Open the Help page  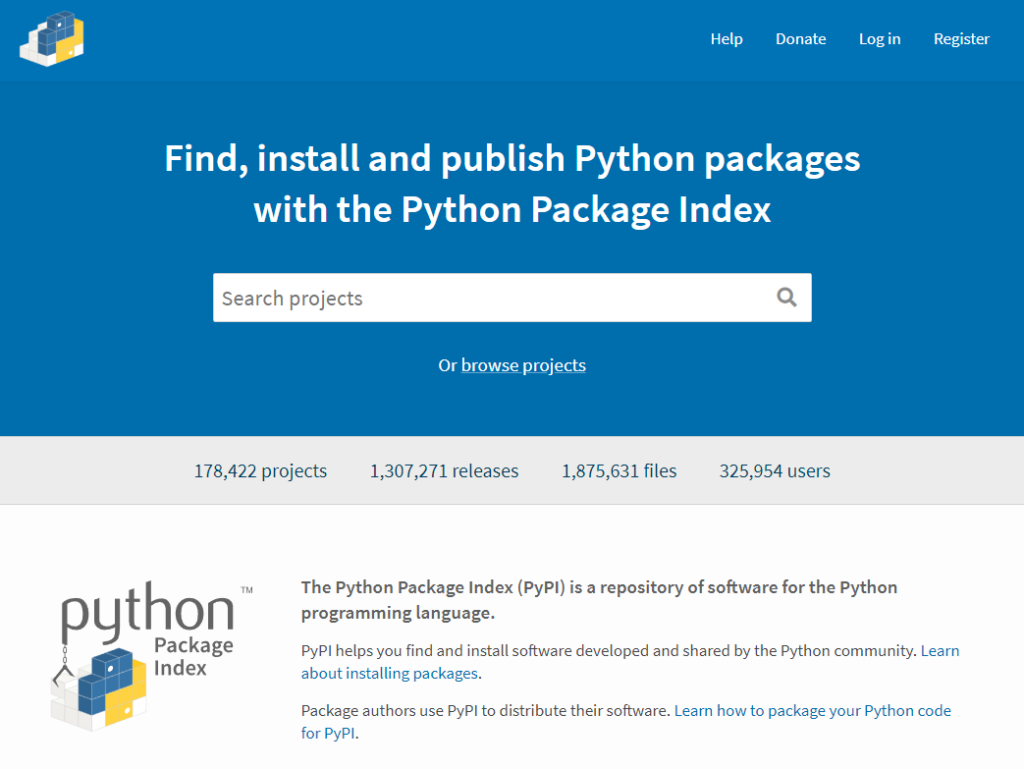tap(726, 39)
